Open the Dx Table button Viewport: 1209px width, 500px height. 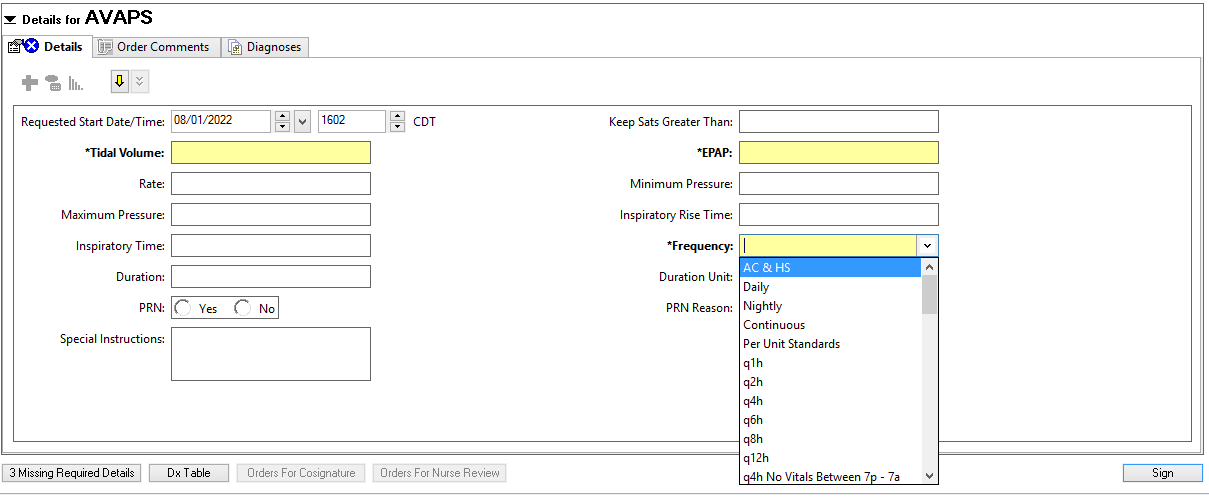pyautogui.click(x=189, y=473)
